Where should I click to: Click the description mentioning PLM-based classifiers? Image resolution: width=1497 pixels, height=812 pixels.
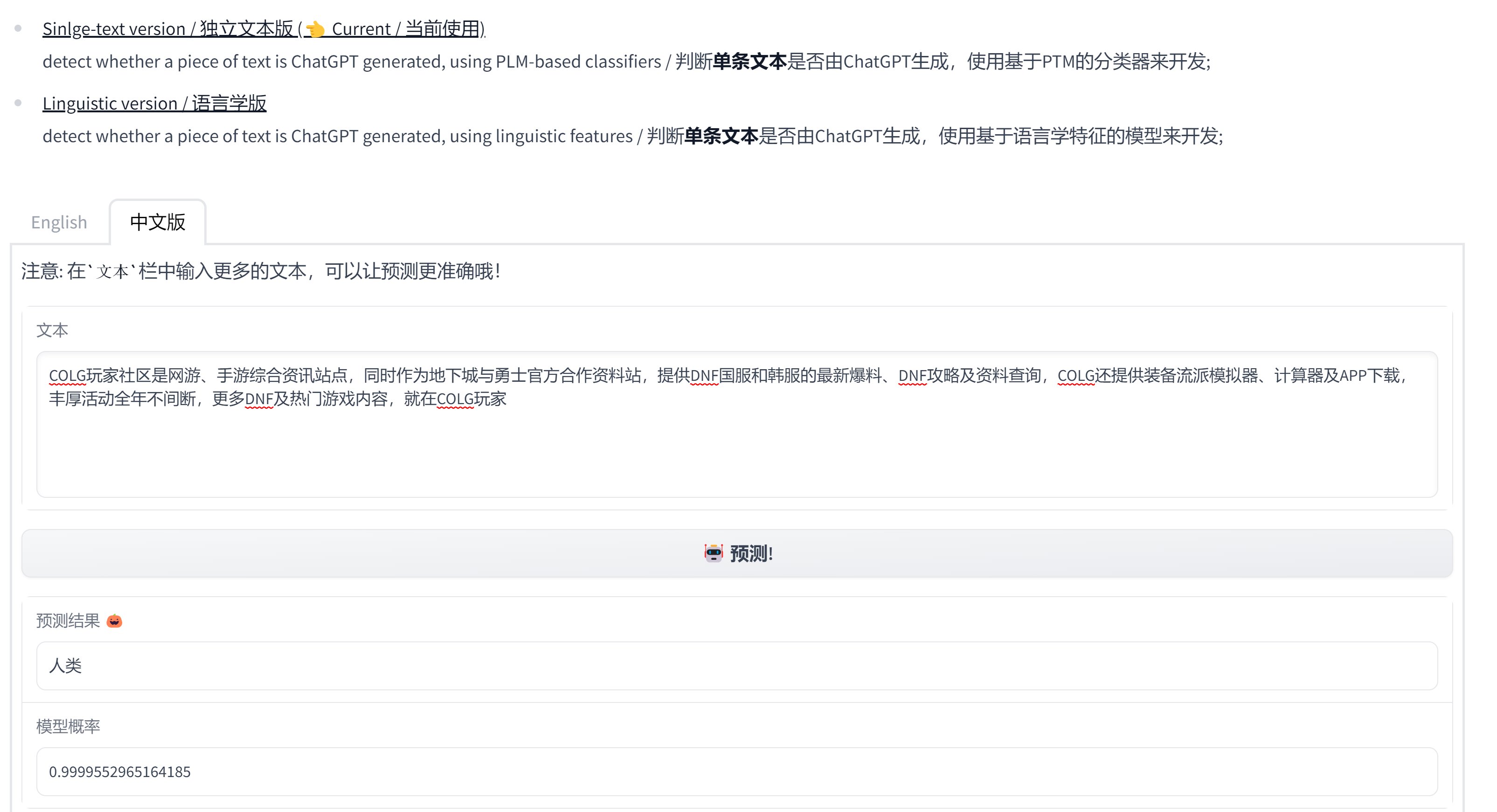click(x=626, y=61)
